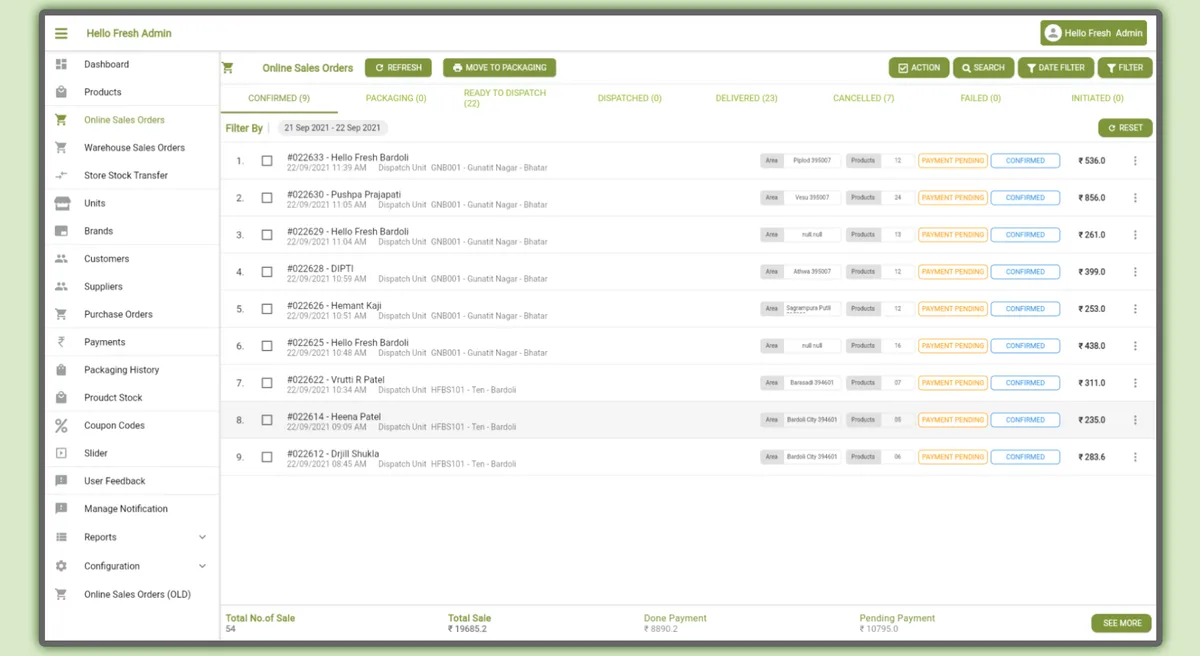Click Payment Pending badge on order #022633

tap(953, 161)
